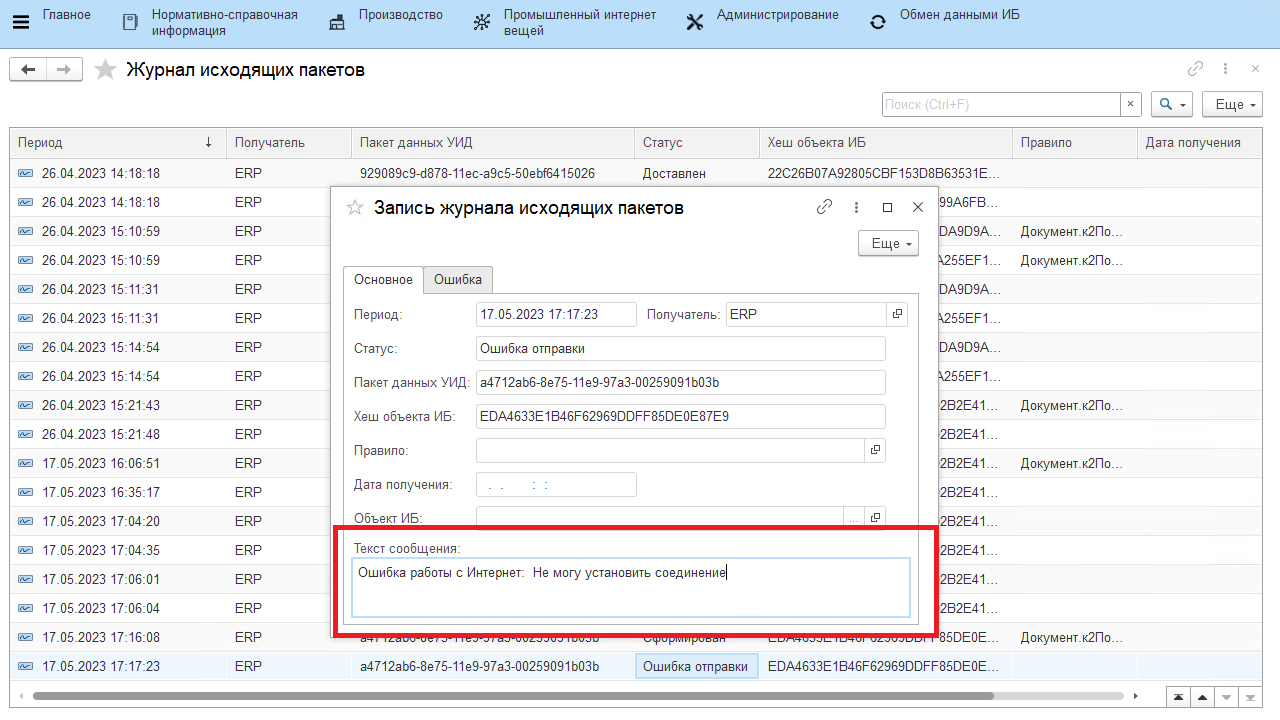The width and height of the screenshot is (1280, 720).
Task: Clear the search field with X
Action: (x=1131, y=104)
